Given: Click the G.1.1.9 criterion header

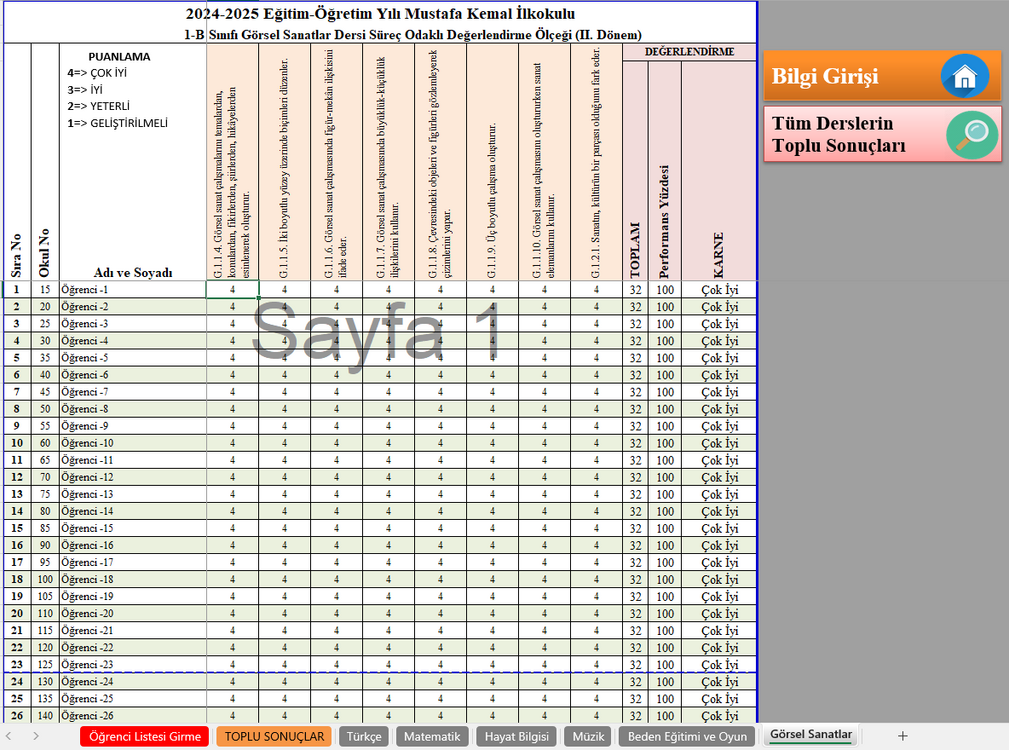Looking at the screenshot, I should click(x=492, y=162).
